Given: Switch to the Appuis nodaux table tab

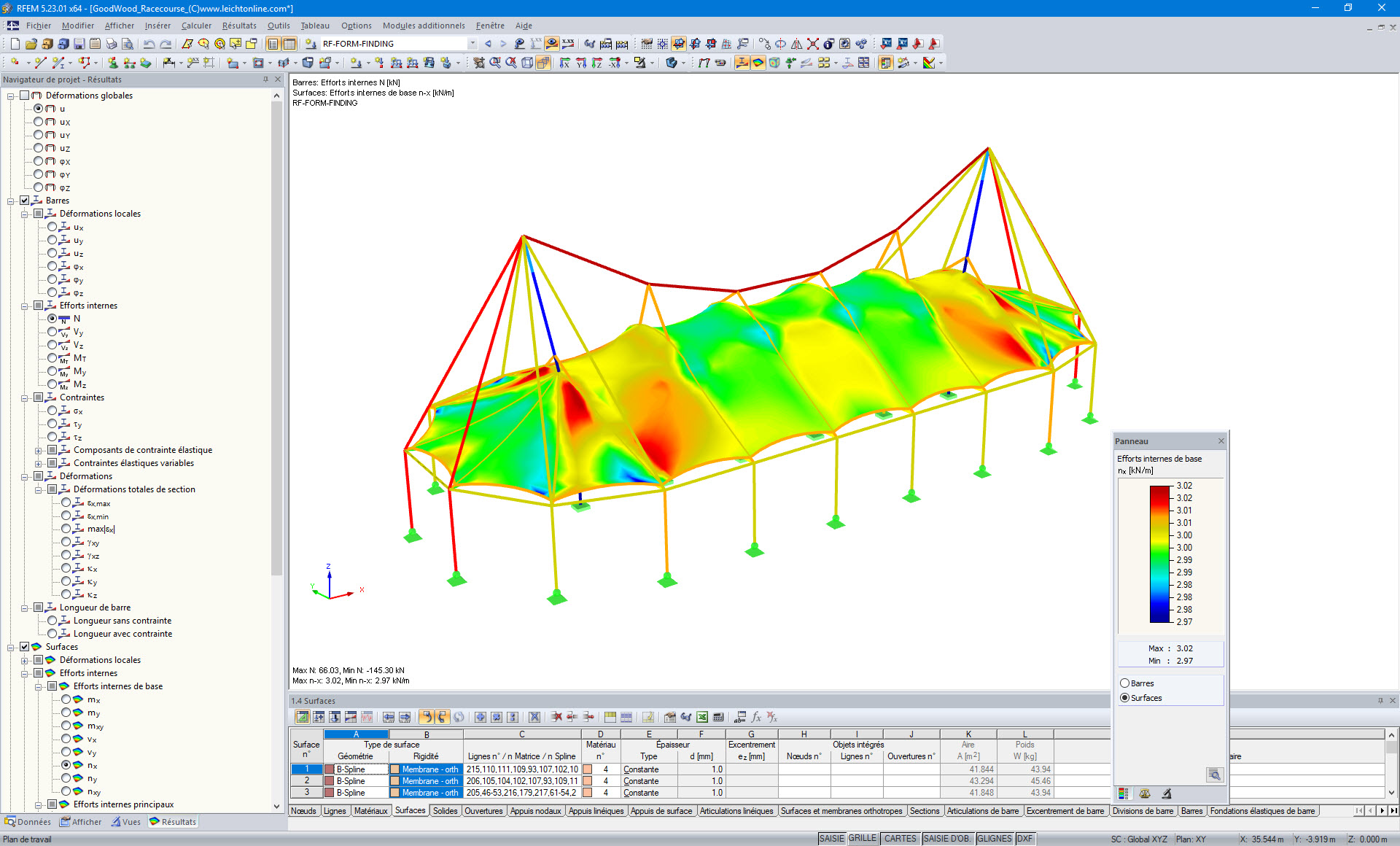Looking at the screenshot, I should 536,811.
